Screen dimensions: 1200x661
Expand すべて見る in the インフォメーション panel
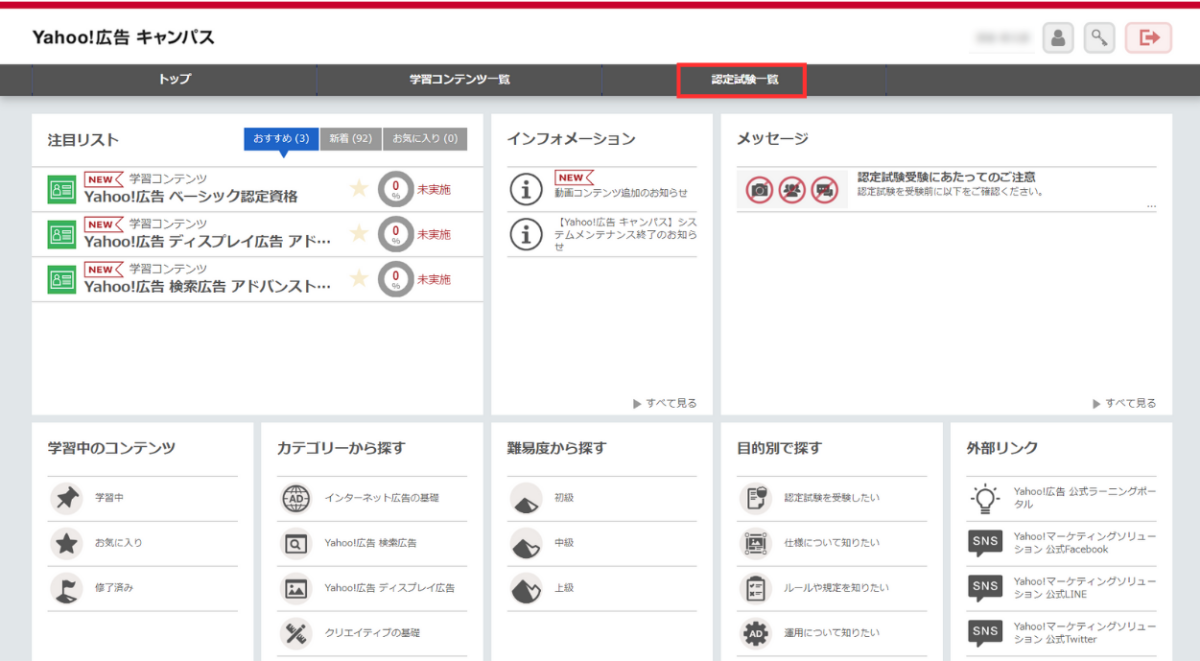[665, 403]
